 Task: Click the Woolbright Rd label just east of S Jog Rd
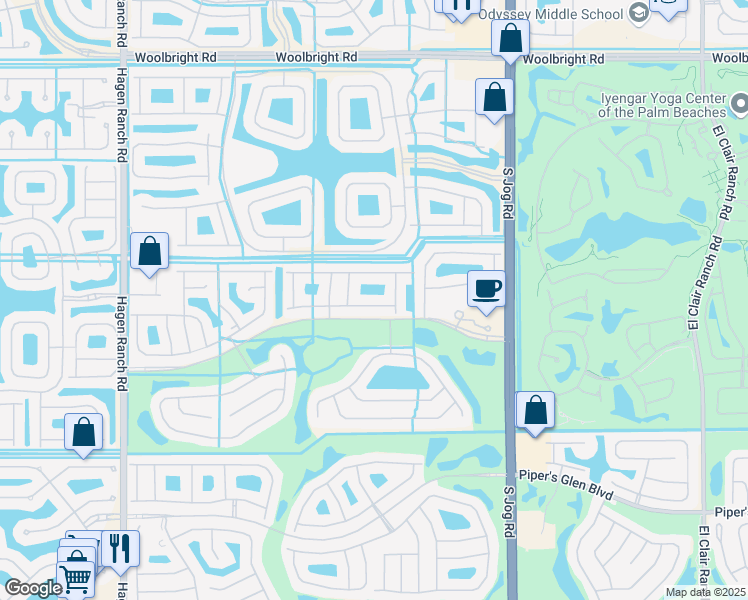click(x=563, y=59)
